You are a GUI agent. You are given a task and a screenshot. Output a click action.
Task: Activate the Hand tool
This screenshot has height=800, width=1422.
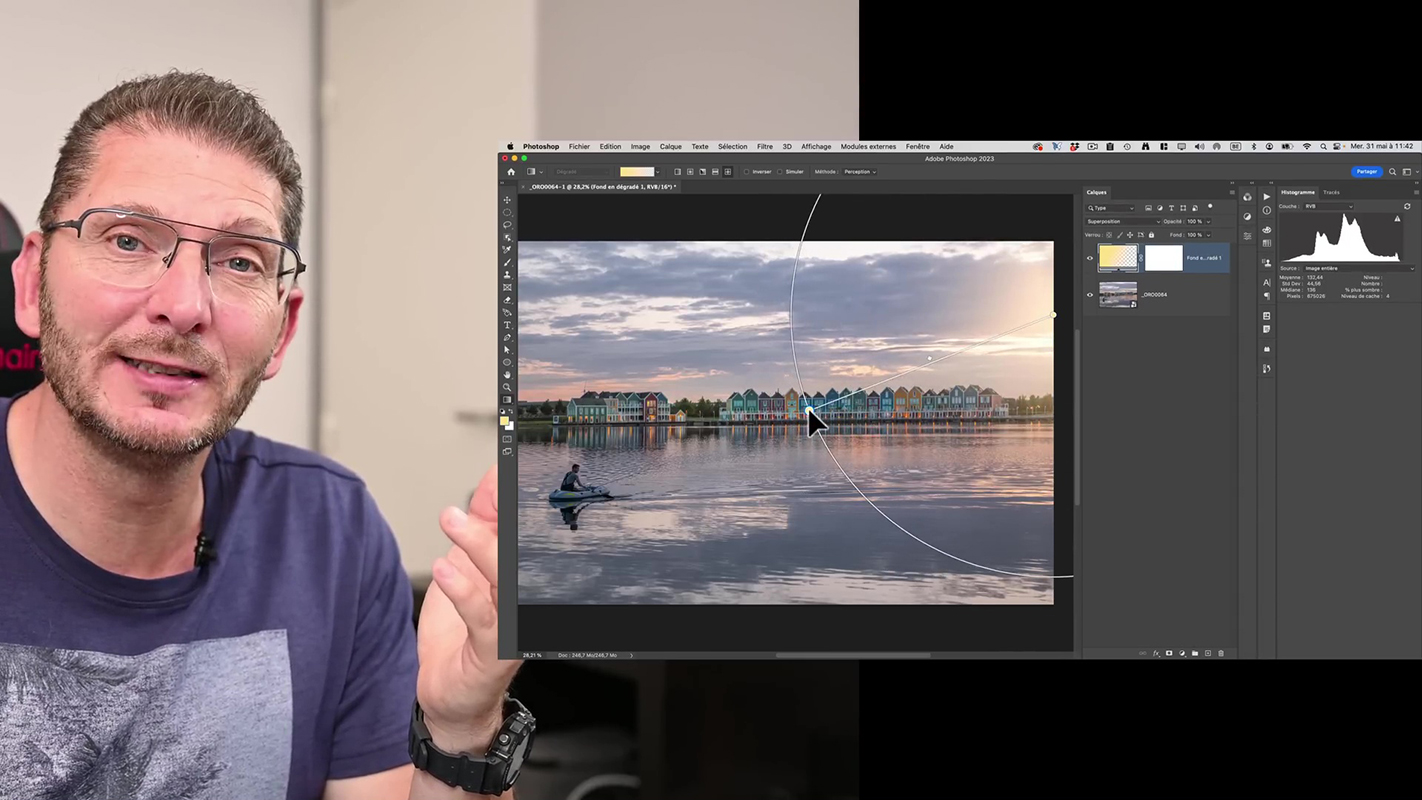508,375
